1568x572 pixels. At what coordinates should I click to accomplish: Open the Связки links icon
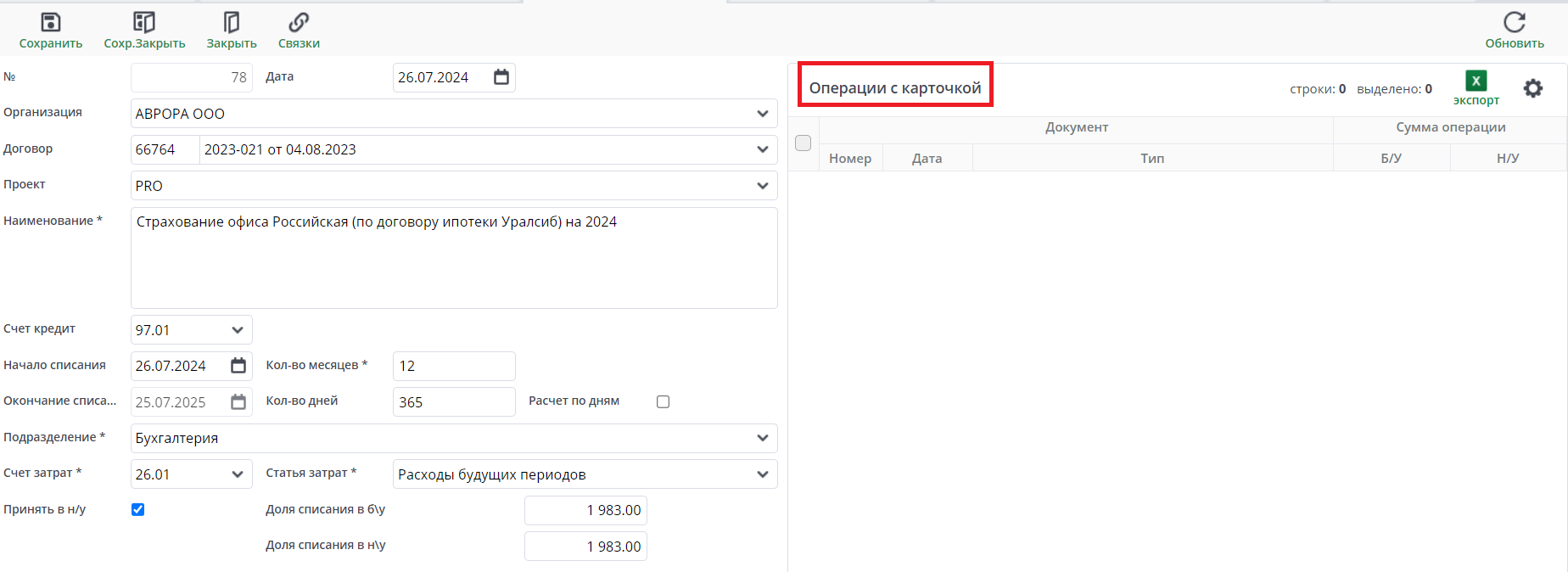coord(299,22)
